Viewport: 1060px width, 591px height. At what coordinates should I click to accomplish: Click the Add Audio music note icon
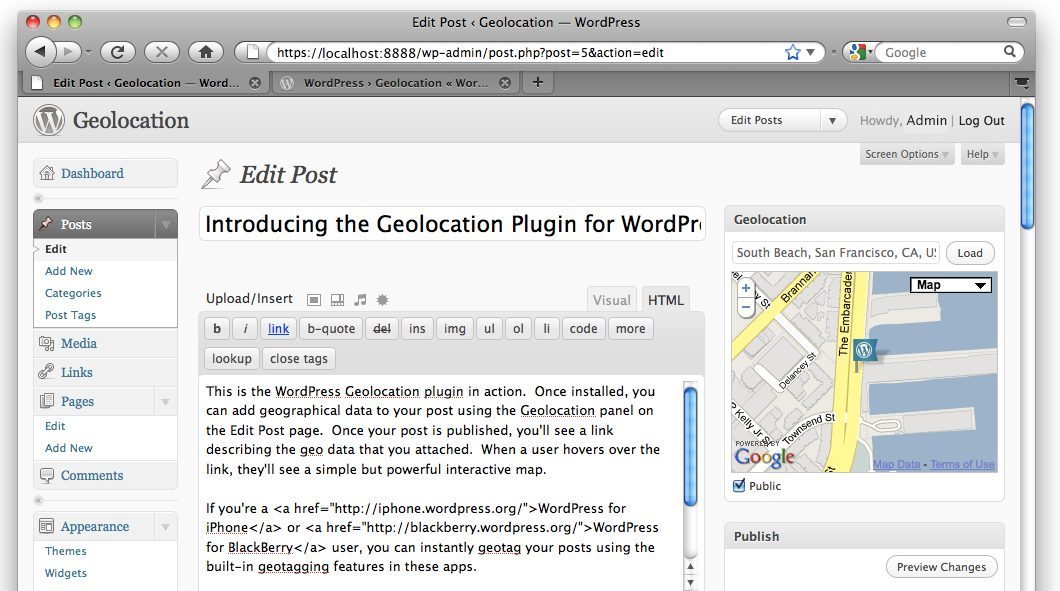tap(360, 300)
